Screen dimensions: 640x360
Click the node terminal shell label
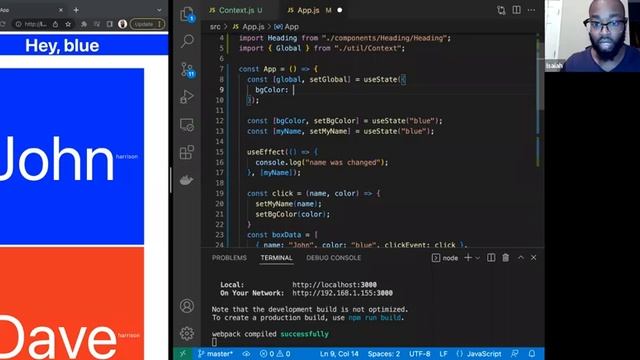point(445,258)
